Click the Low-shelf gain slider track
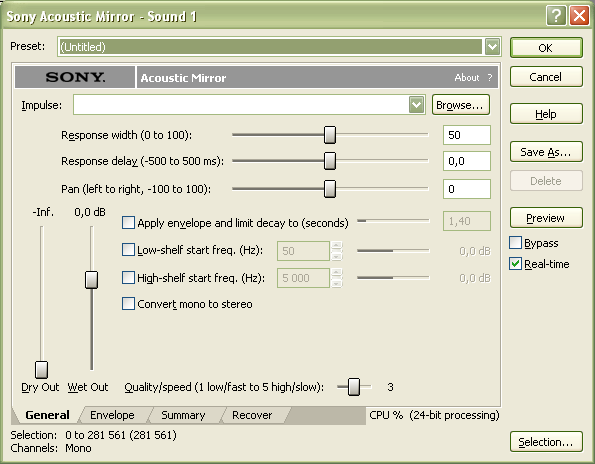This screenshot has width=595, height=464. coord(393,250)
